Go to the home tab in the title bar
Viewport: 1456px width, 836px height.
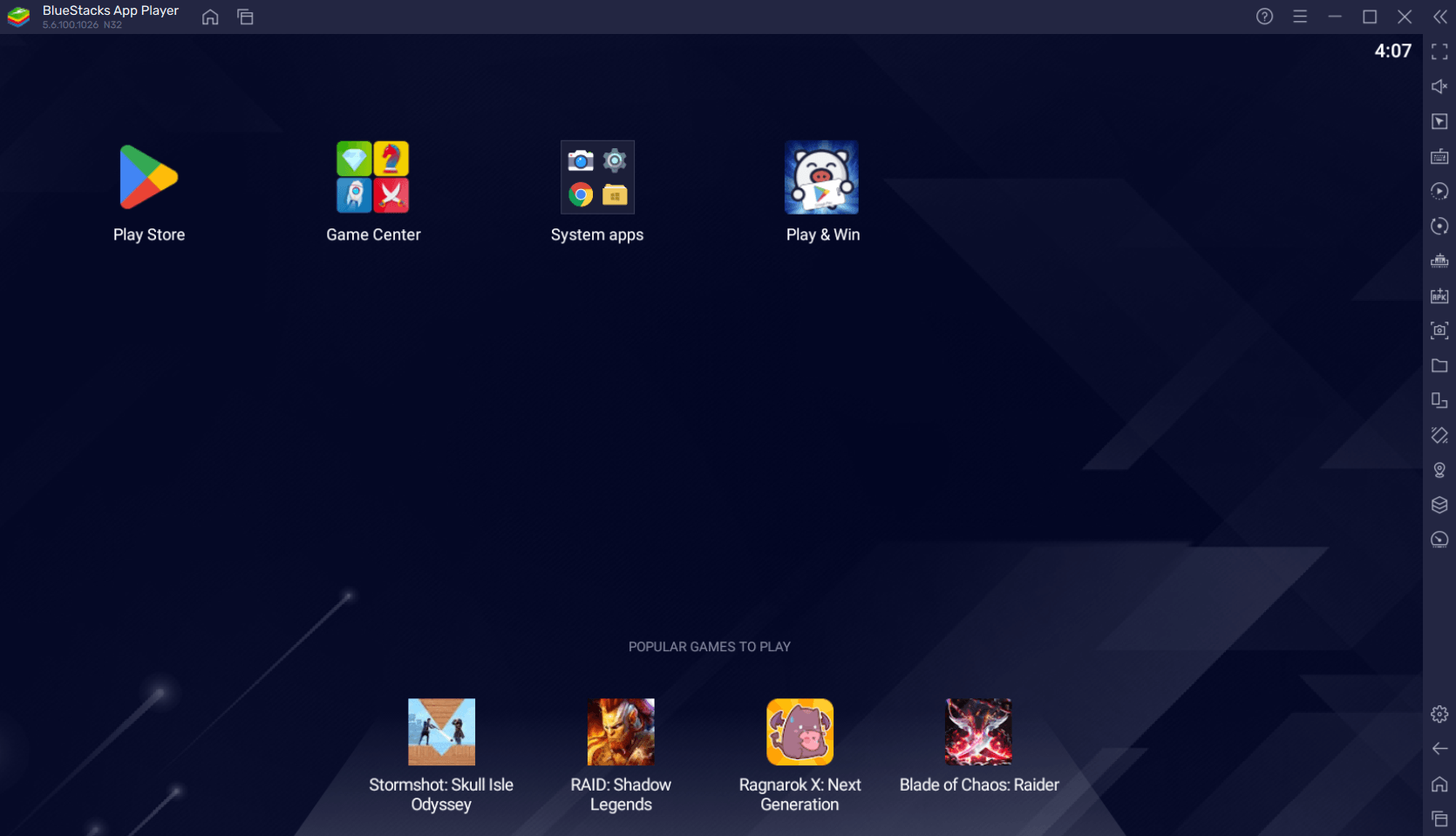tap(210, 17)
